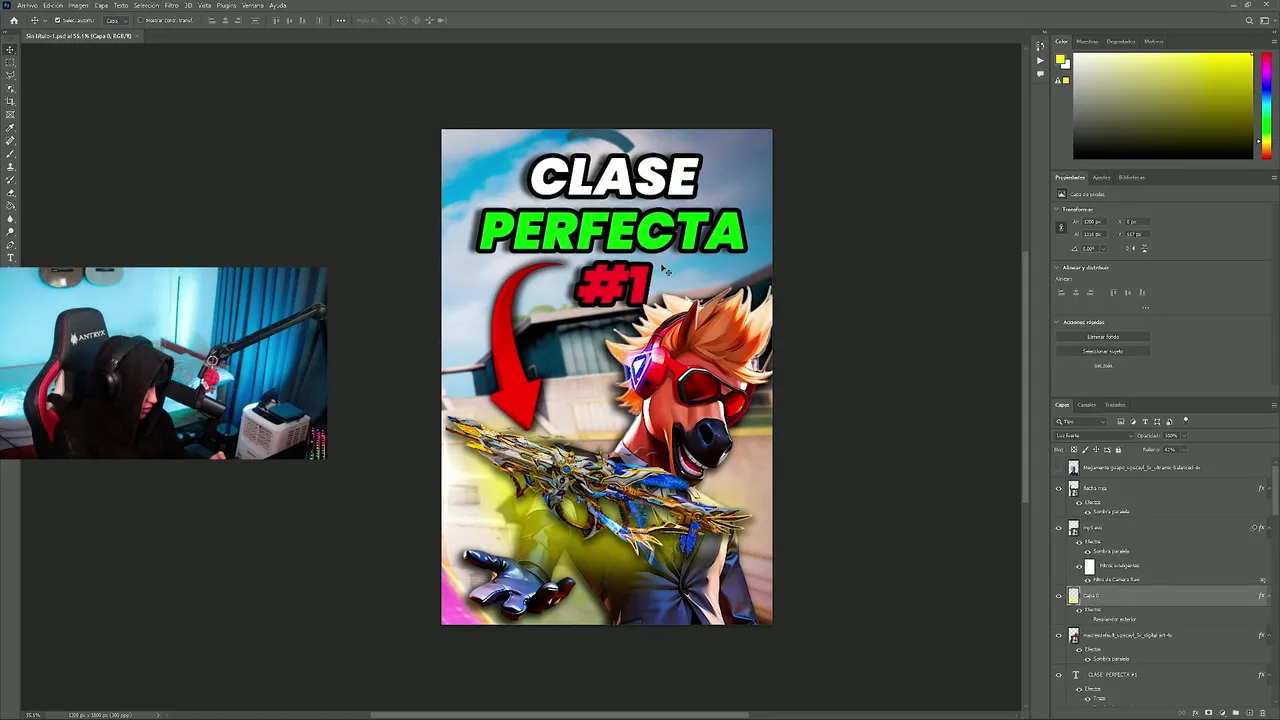Hide the mp5 evo layer
Screen dimensions: 1280x720
pyautogui.click(x=1058, y=528)
